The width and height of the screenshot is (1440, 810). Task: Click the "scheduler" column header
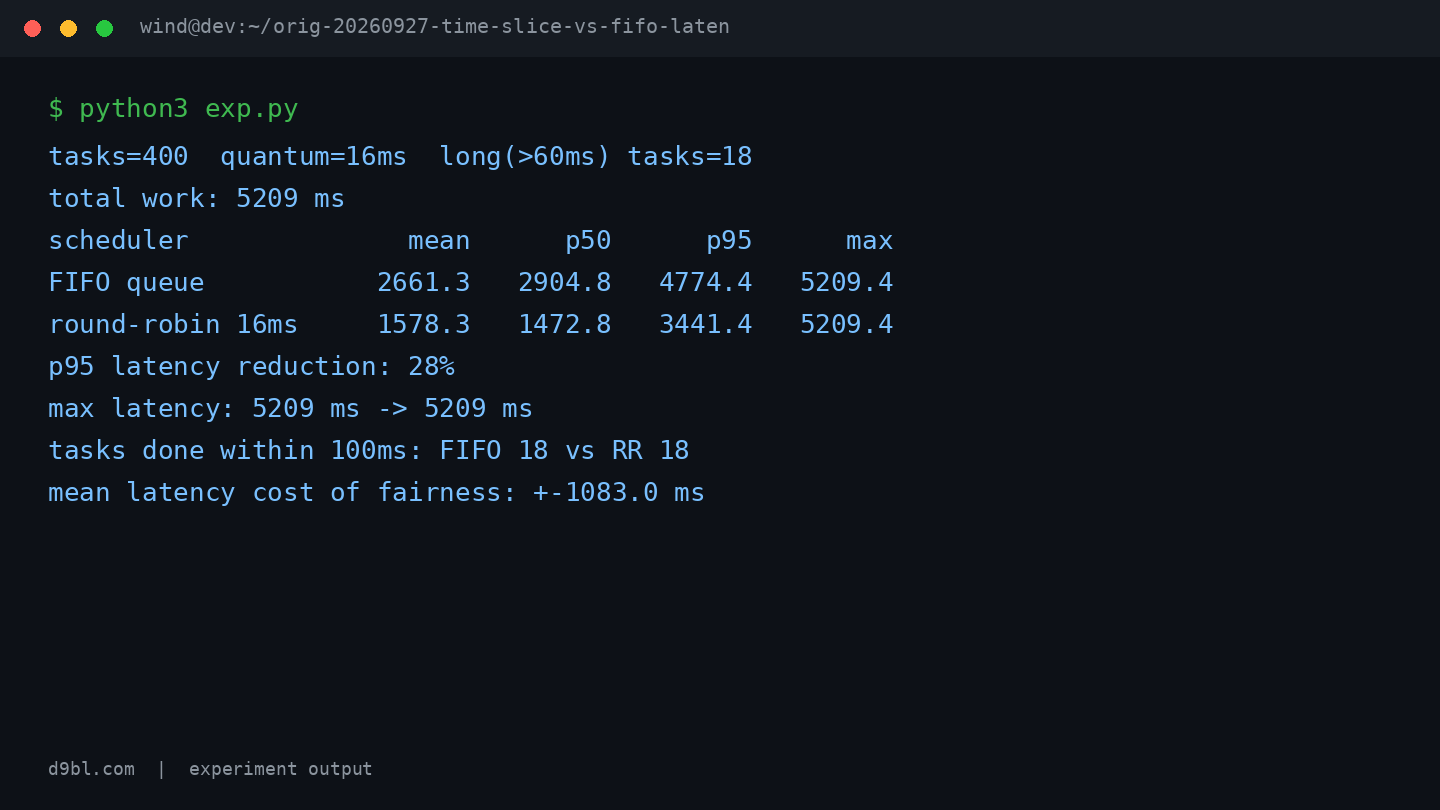[118, 241]
